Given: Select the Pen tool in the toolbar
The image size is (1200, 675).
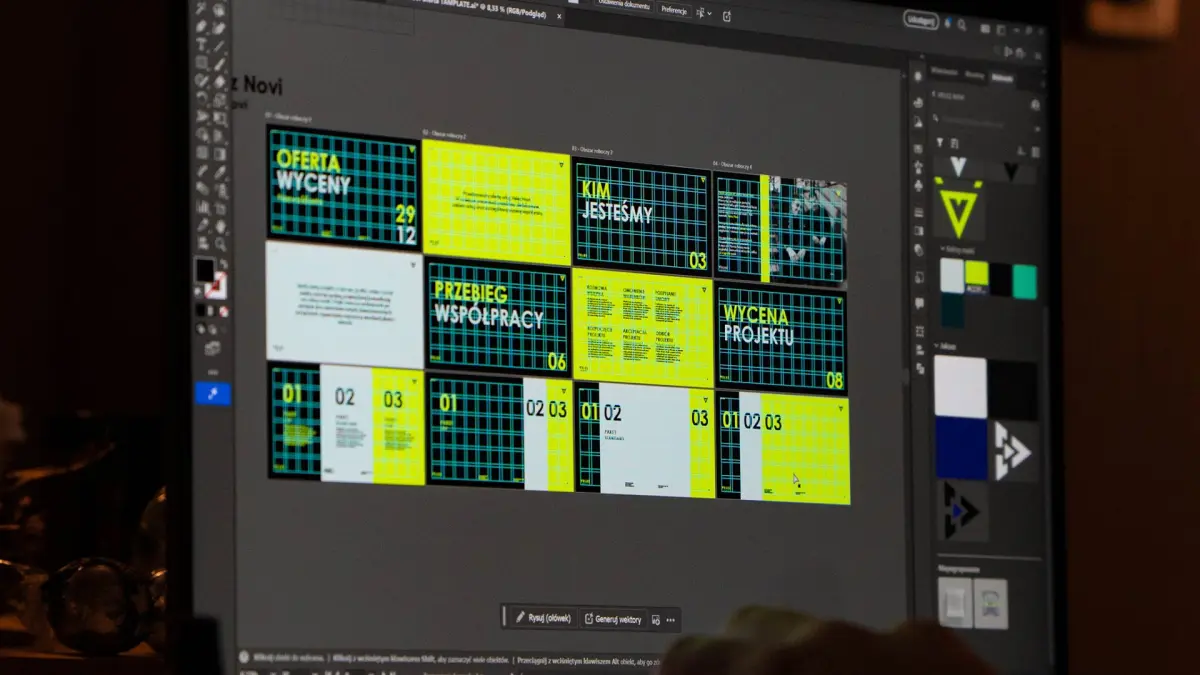Looking at the screenshot, I should point(202,27).
